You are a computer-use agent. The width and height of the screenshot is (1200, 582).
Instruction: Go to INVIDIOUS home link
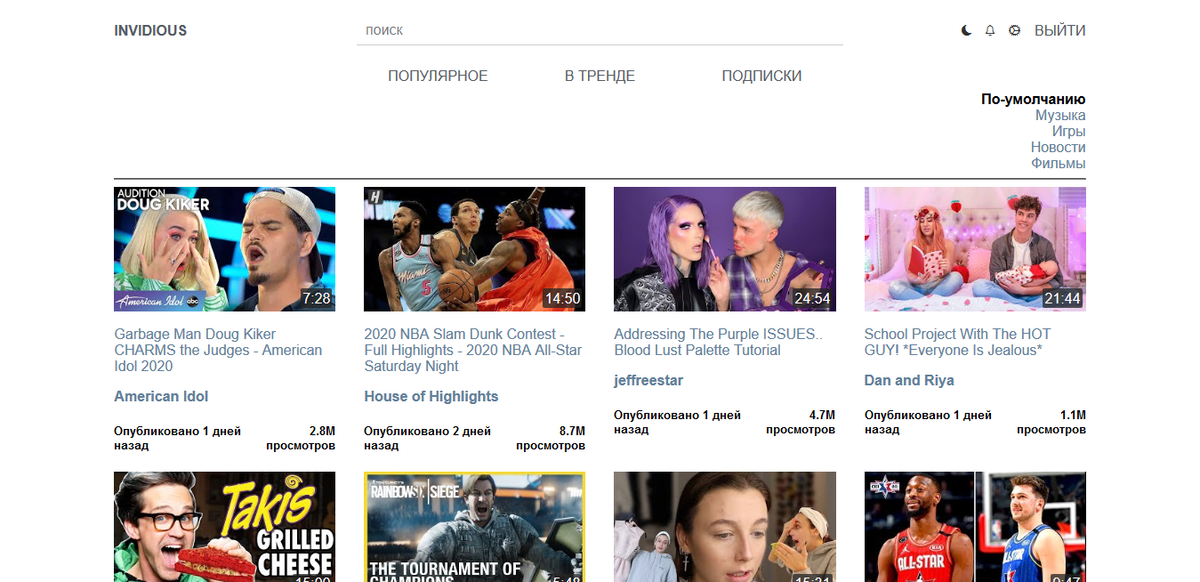pos(150,31)
